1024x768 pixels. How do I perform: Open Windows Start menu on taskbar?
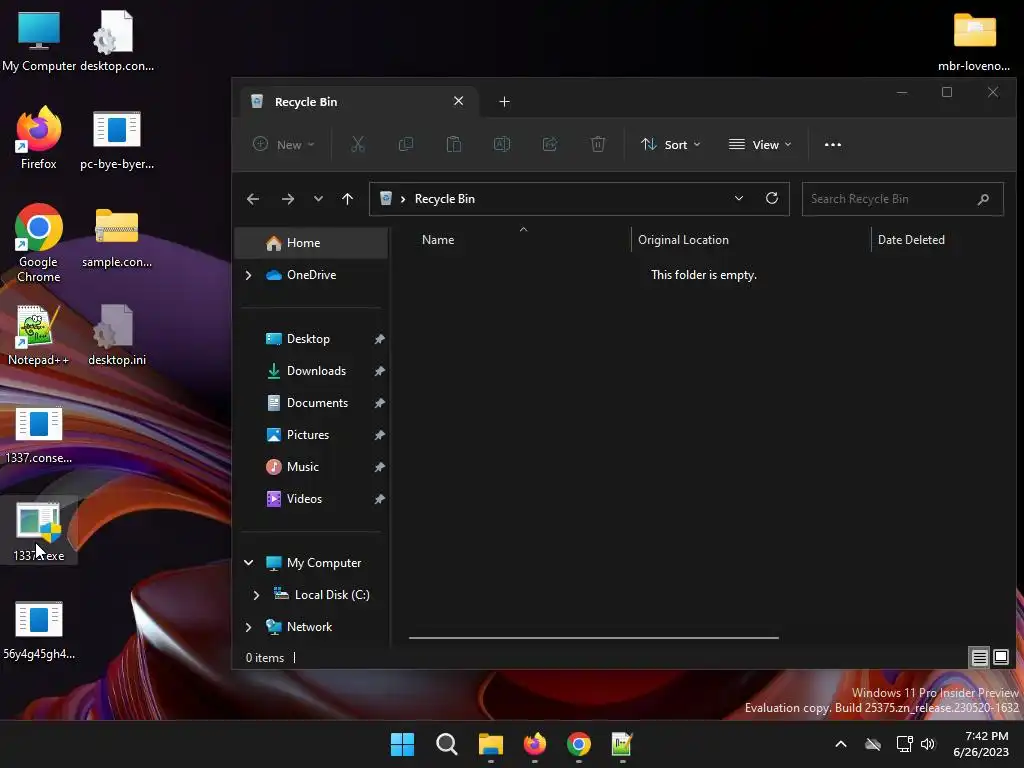point(402,744)
